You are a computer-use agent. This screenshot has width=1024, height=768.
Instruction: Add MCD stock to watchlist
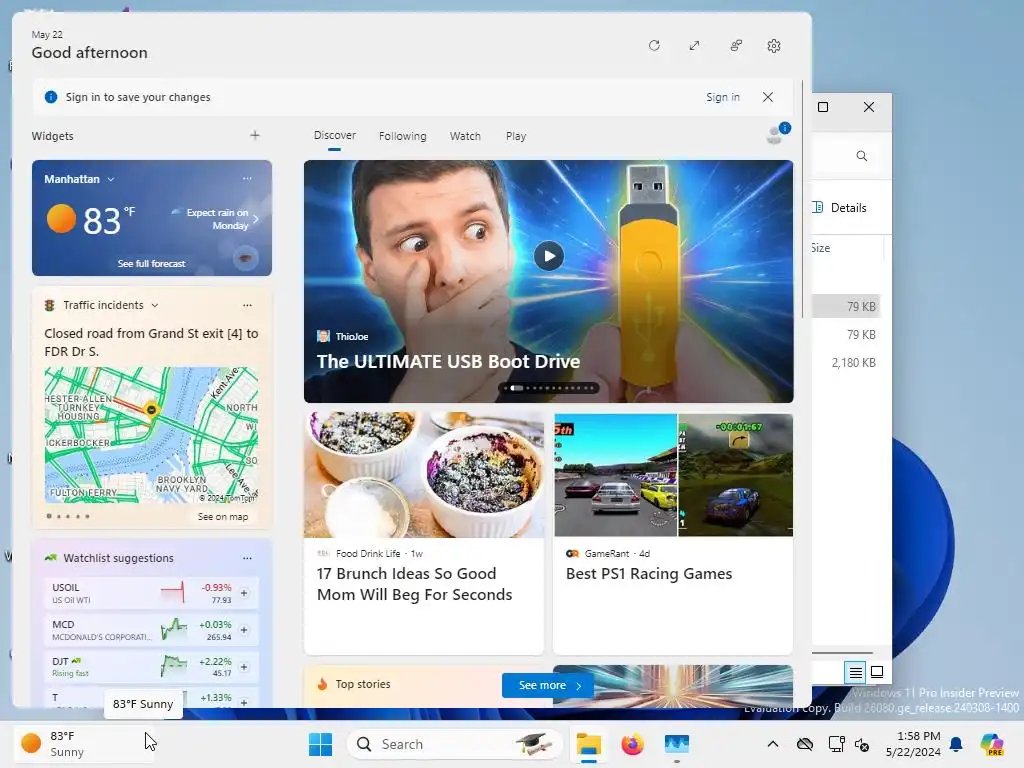click(x=244, y=630)
